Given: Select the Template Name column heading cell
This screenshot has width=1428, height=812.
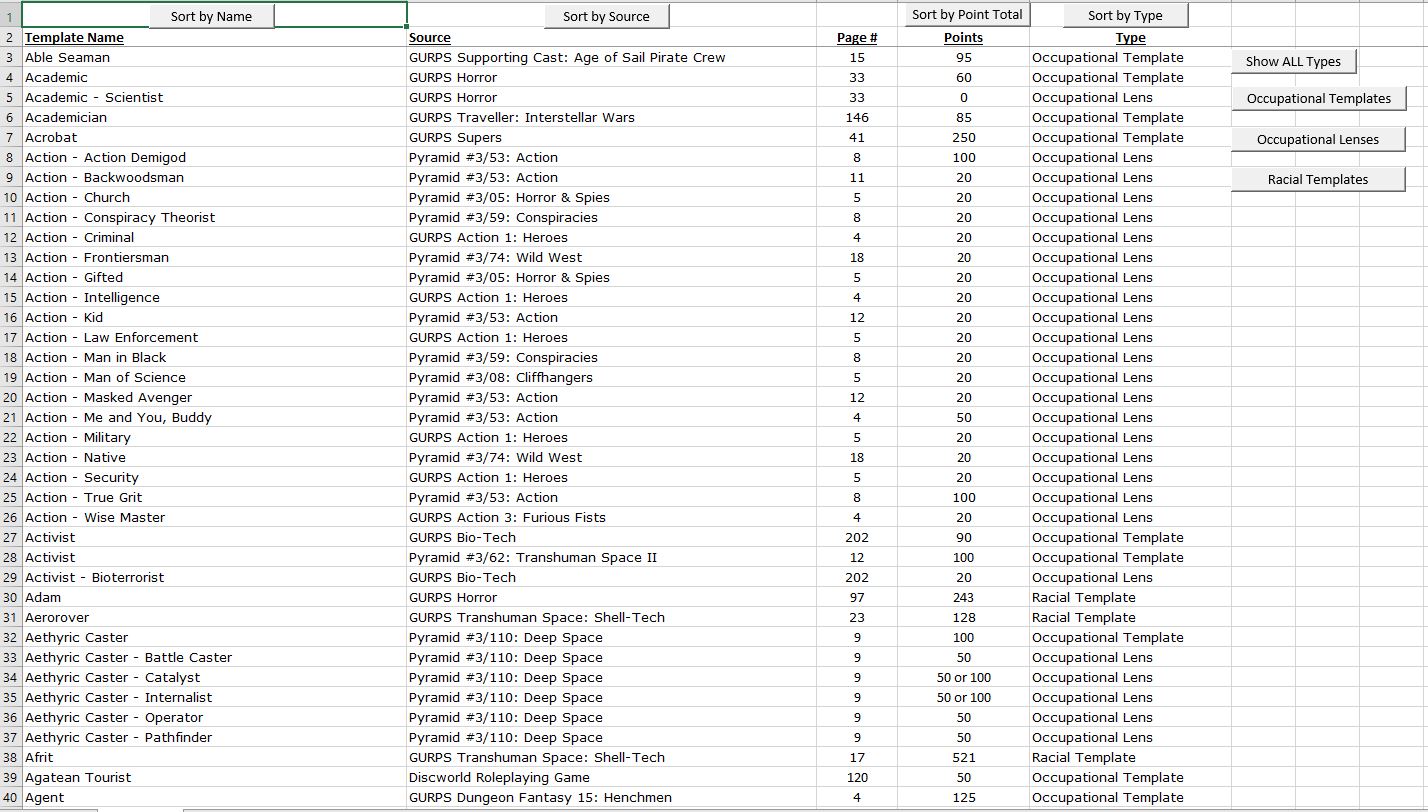Looking at the screenshot, I should point(214,38).
